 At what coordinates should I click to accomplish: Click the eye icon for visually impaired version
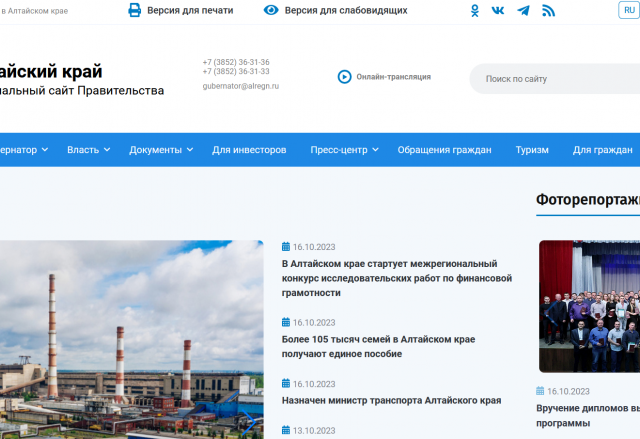click(271, 10)
